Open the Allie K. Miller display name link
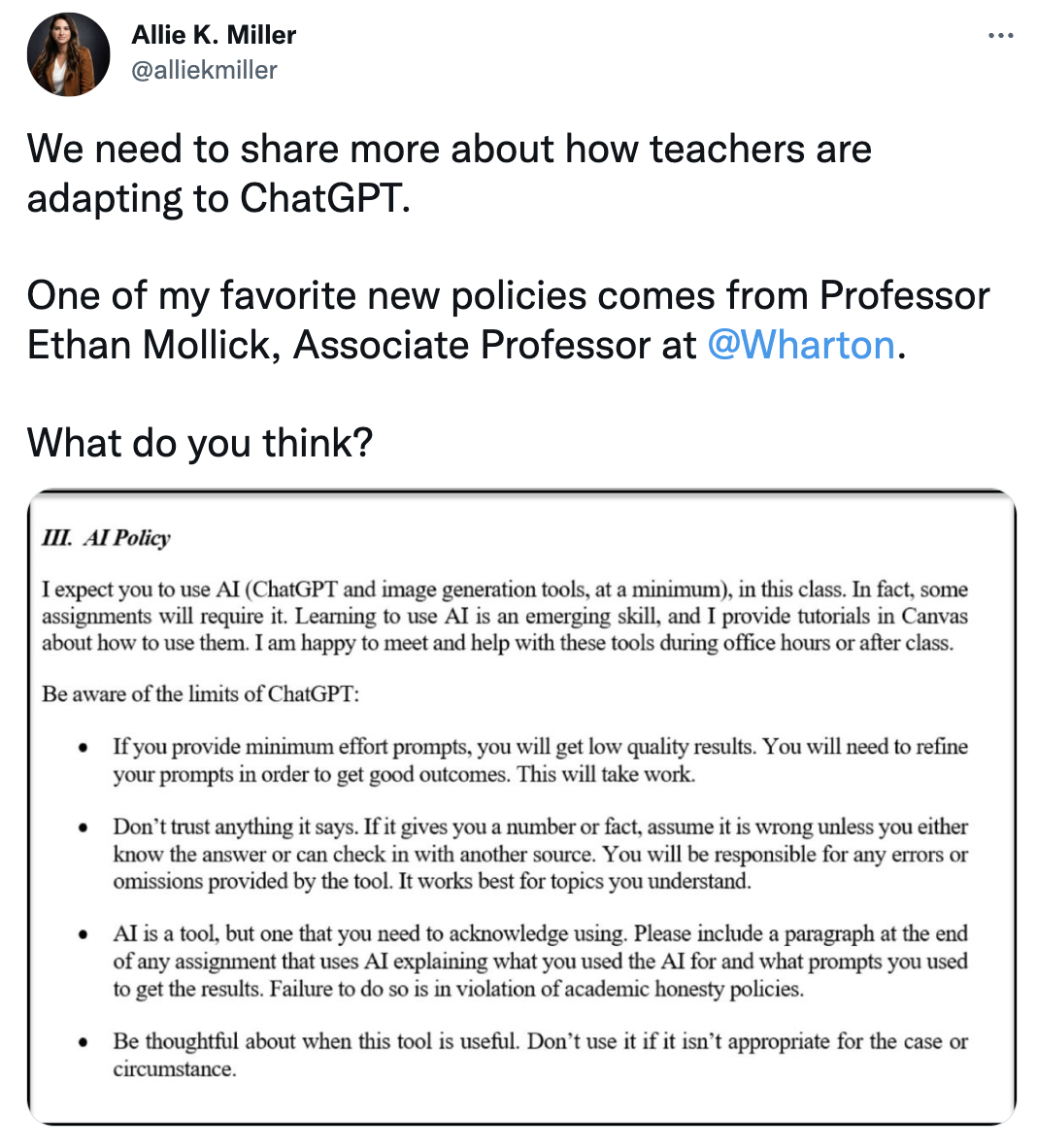 pyautogui.click(x=214, y=35)
